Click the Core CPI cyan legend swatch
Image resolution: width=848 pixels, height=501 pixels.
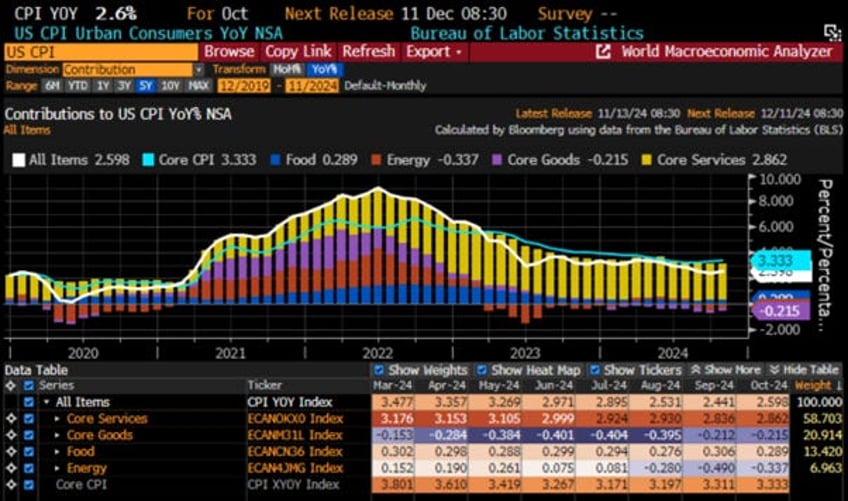(148, 160)
